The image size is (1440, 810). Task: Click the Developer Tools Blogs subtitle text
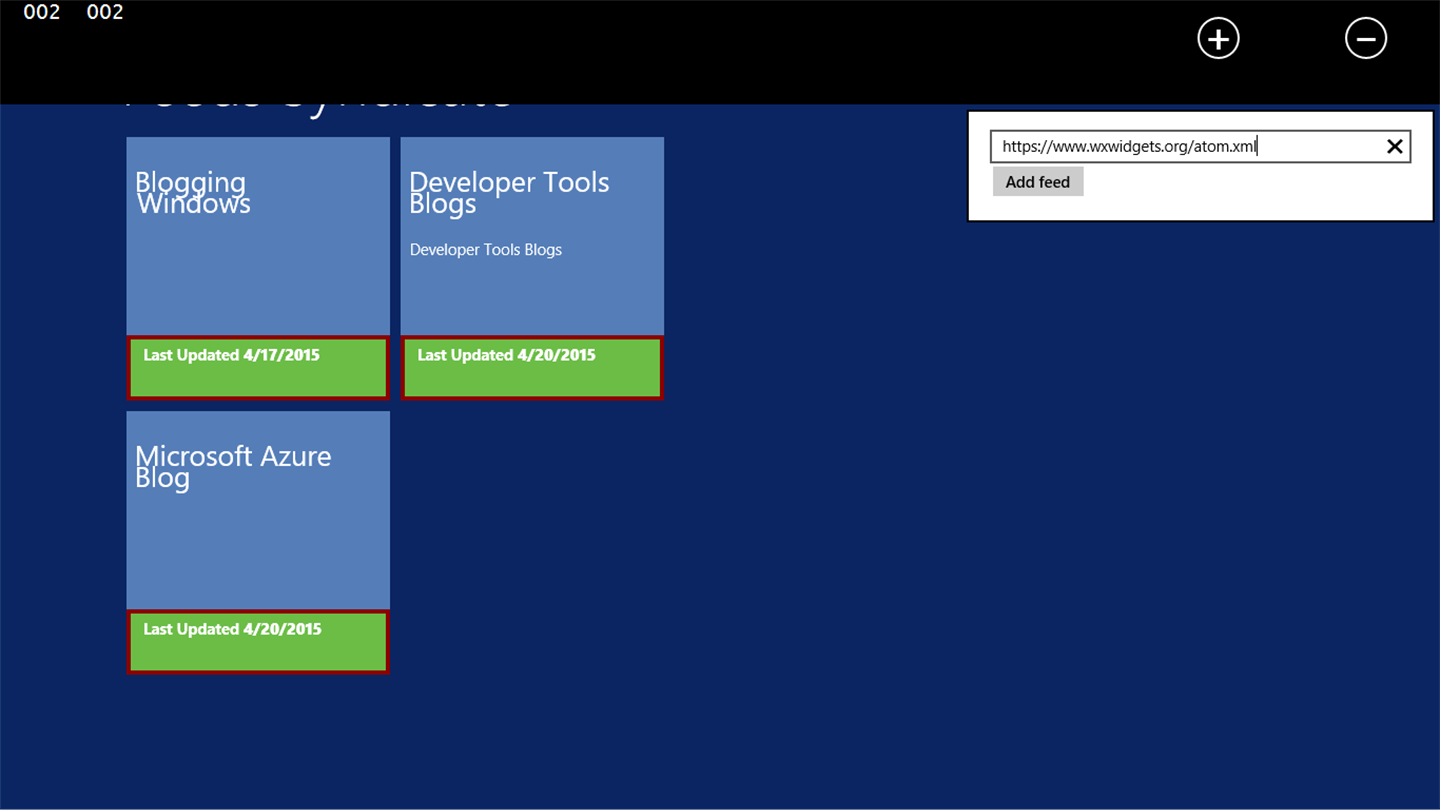coord(486,250)
